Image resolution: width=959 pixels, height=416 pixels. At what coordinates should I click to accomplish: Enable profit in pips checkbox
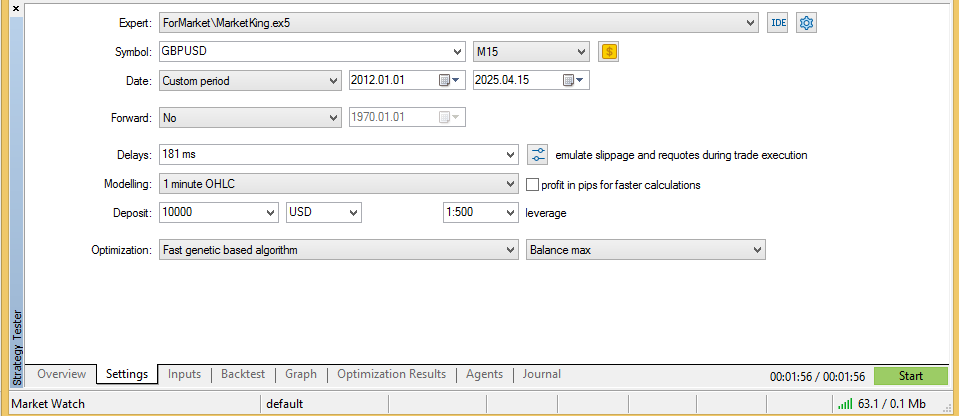(x=533, y=184)
